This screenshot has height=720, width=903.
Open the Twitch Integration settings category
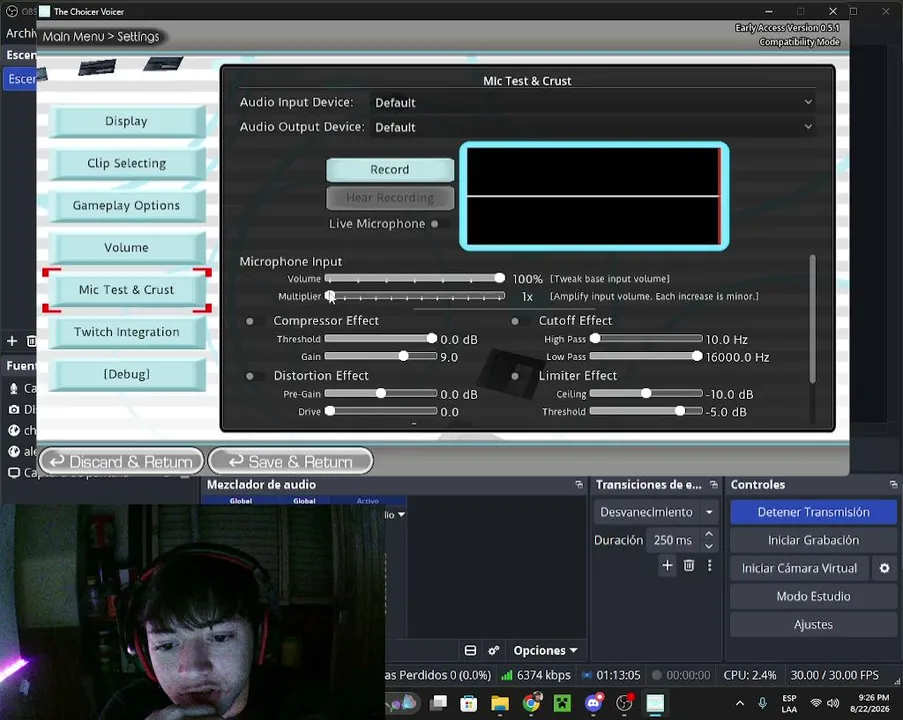(x=127, y=332)
